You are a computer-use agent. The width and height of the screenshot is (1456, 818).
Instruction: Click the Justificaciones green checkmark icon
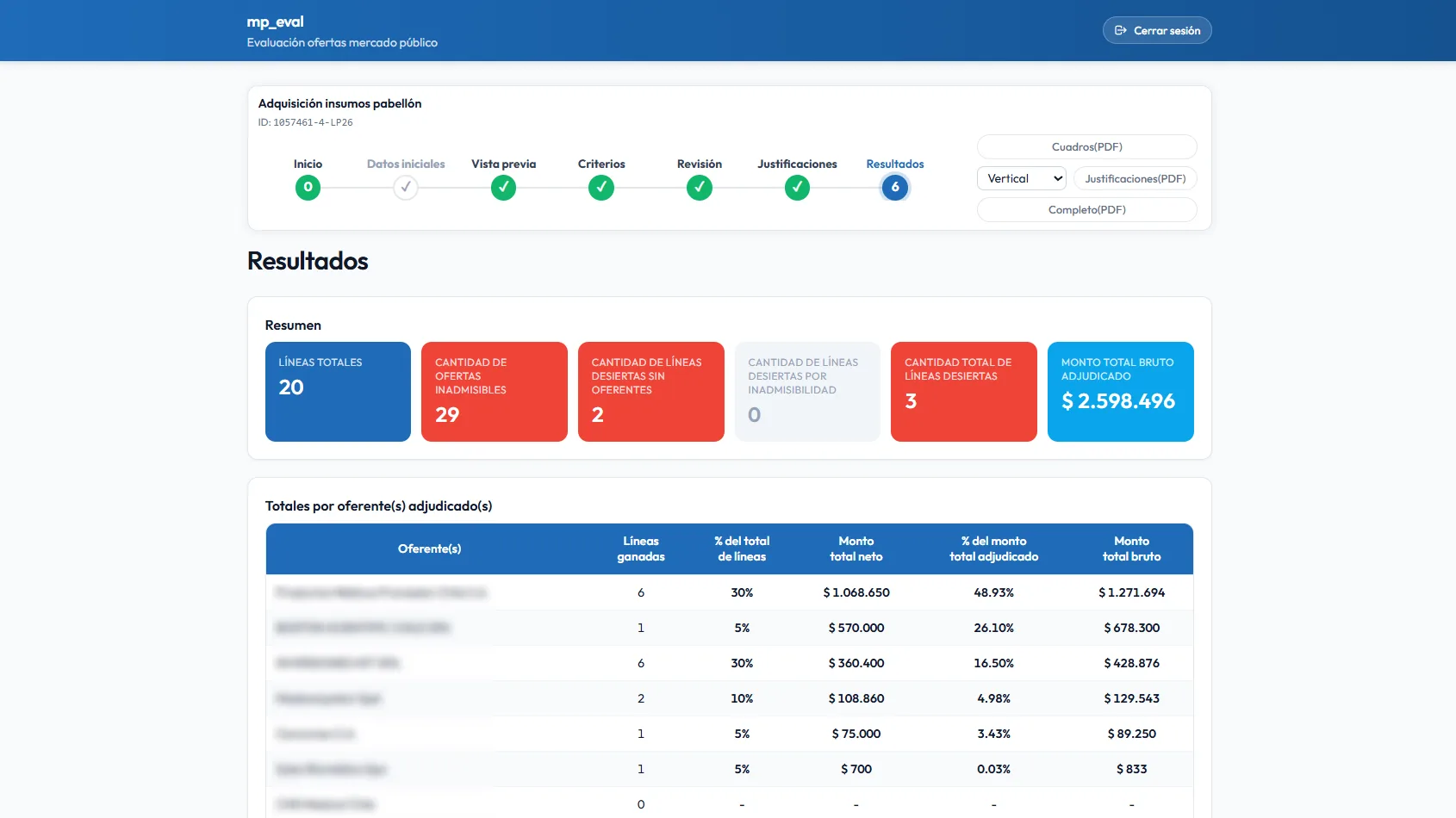pos(797,187)
